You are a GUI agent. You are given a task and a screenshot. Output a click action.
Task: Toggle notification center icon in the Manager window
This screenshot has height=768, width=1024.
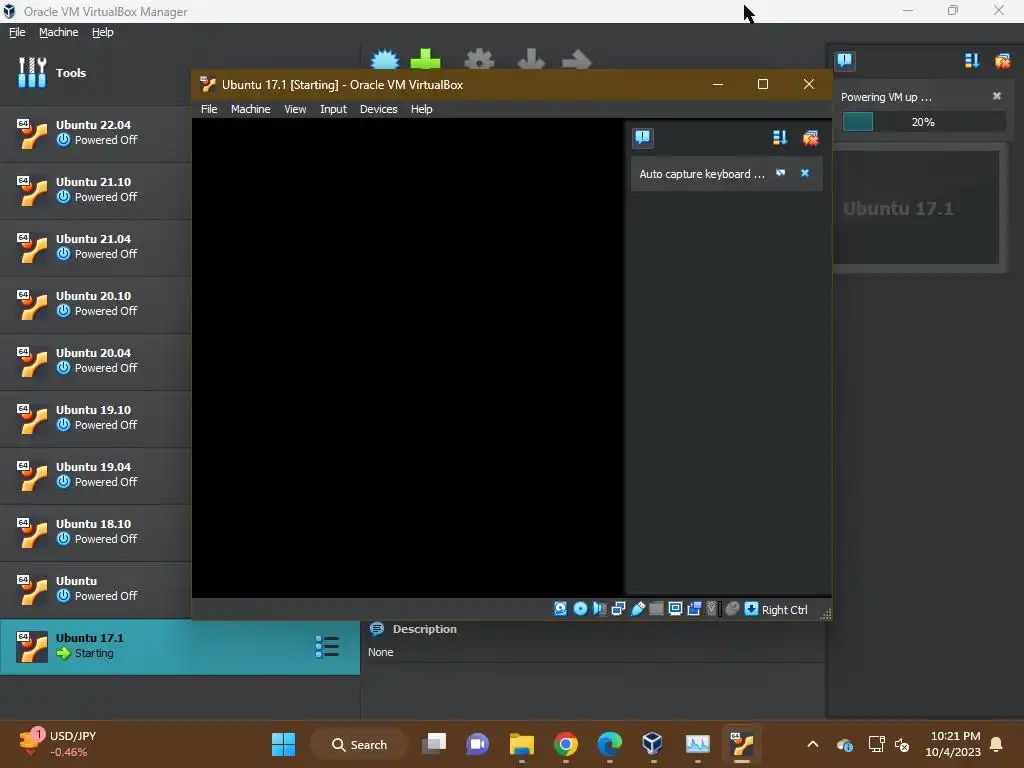[844, 61]
